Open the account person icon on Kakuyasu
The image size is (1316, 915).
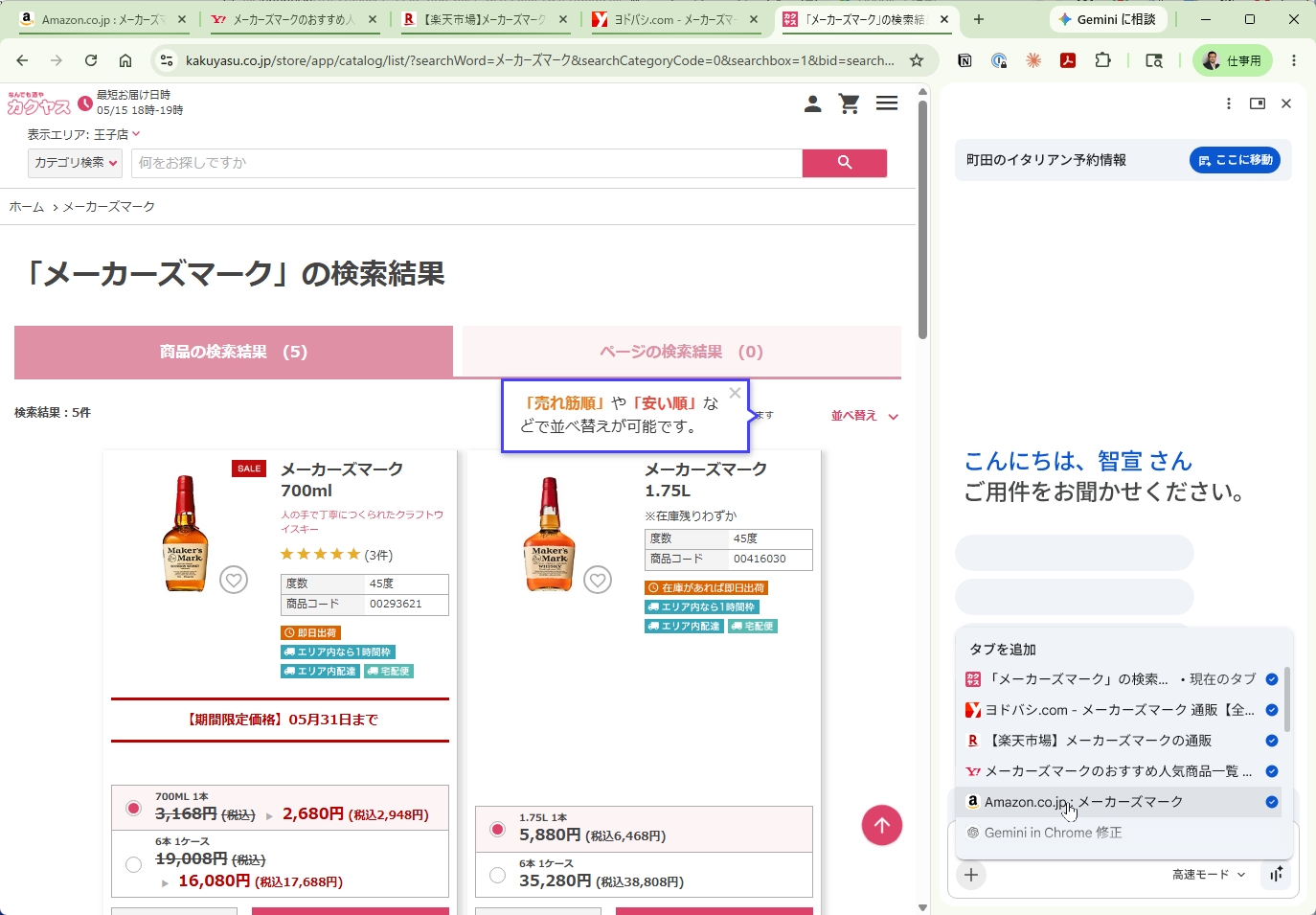pos(812,103)
